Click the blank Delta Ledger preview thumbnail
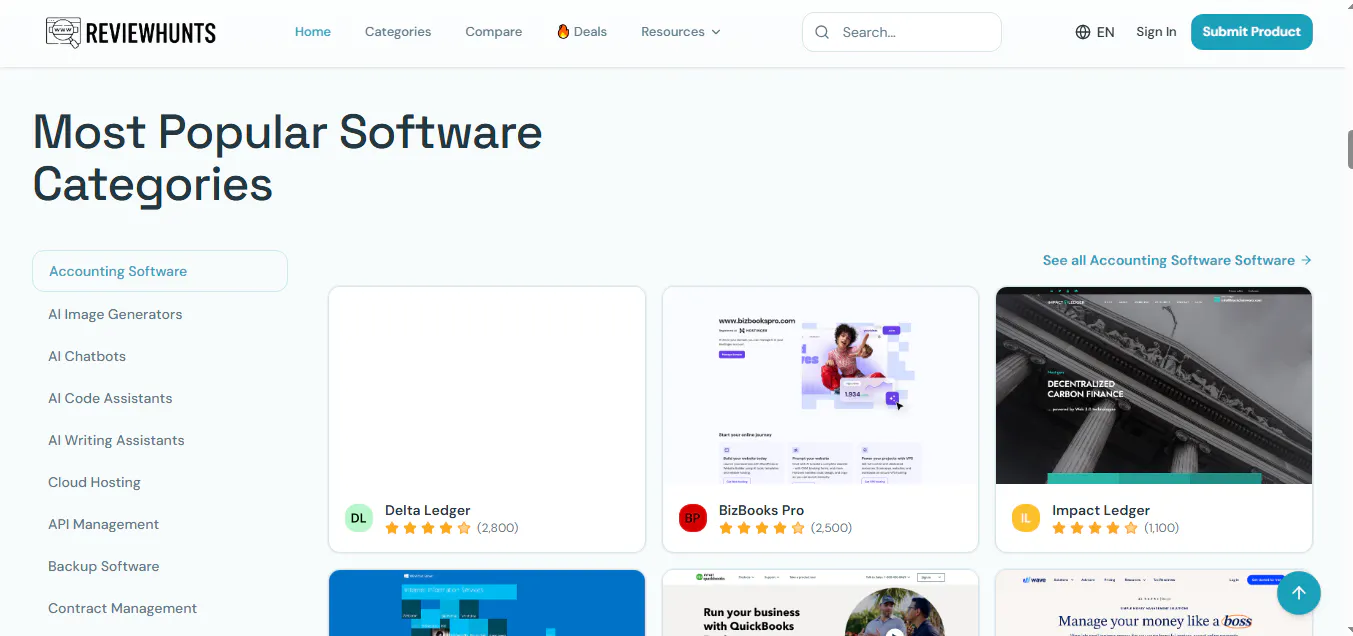Screen dimensions: 1353x636 [x=487, y=386]
